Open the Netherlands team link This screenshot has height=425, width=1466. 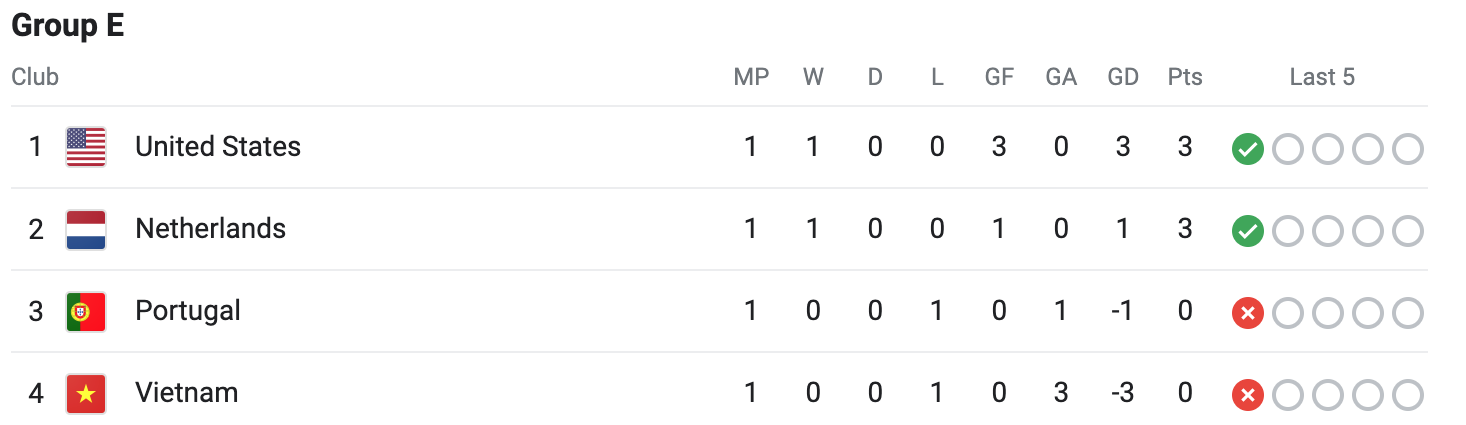coord(210,229)
